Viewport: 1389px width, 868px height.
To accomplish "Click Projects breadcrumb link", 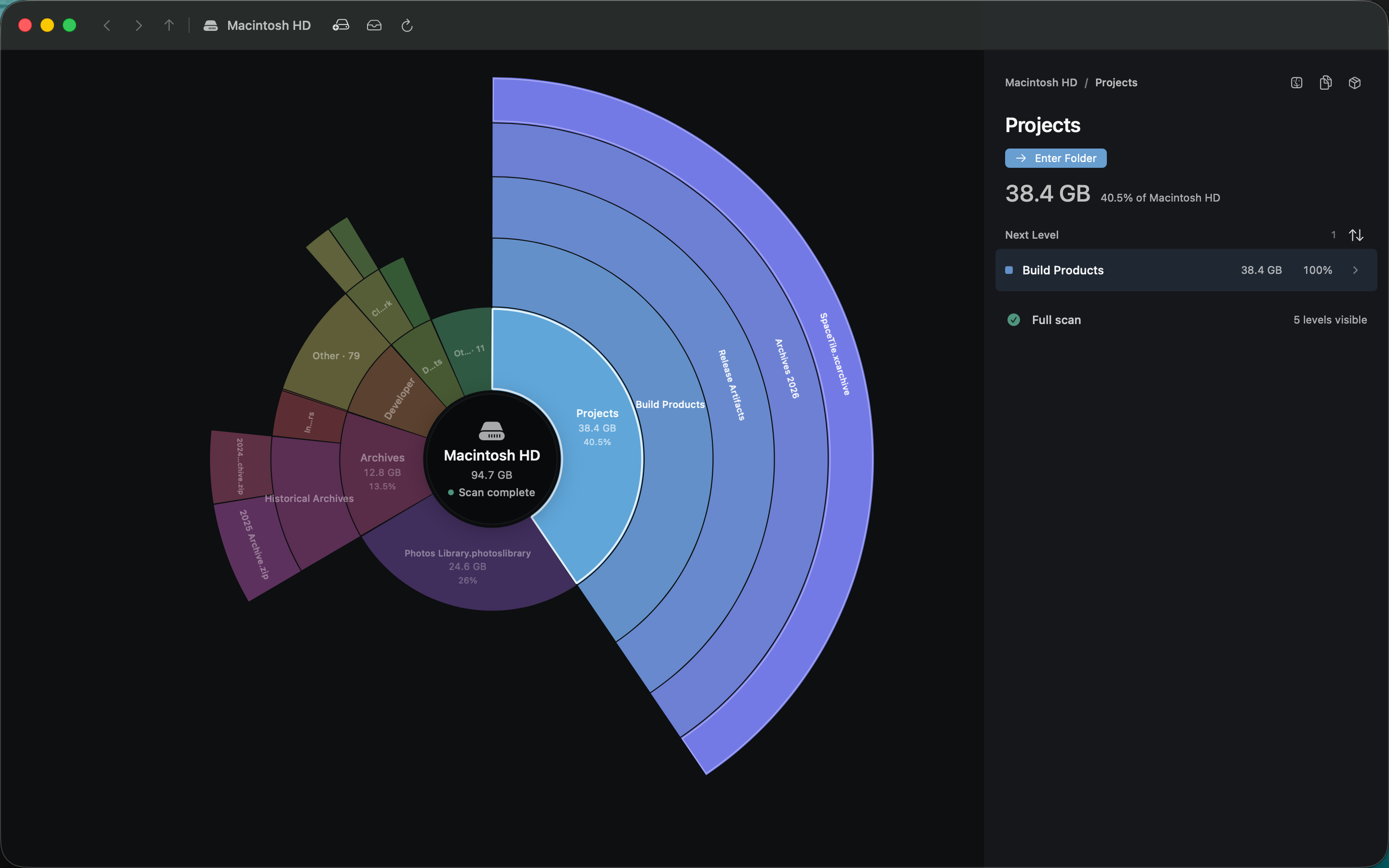I will (x=1116, y=82).
